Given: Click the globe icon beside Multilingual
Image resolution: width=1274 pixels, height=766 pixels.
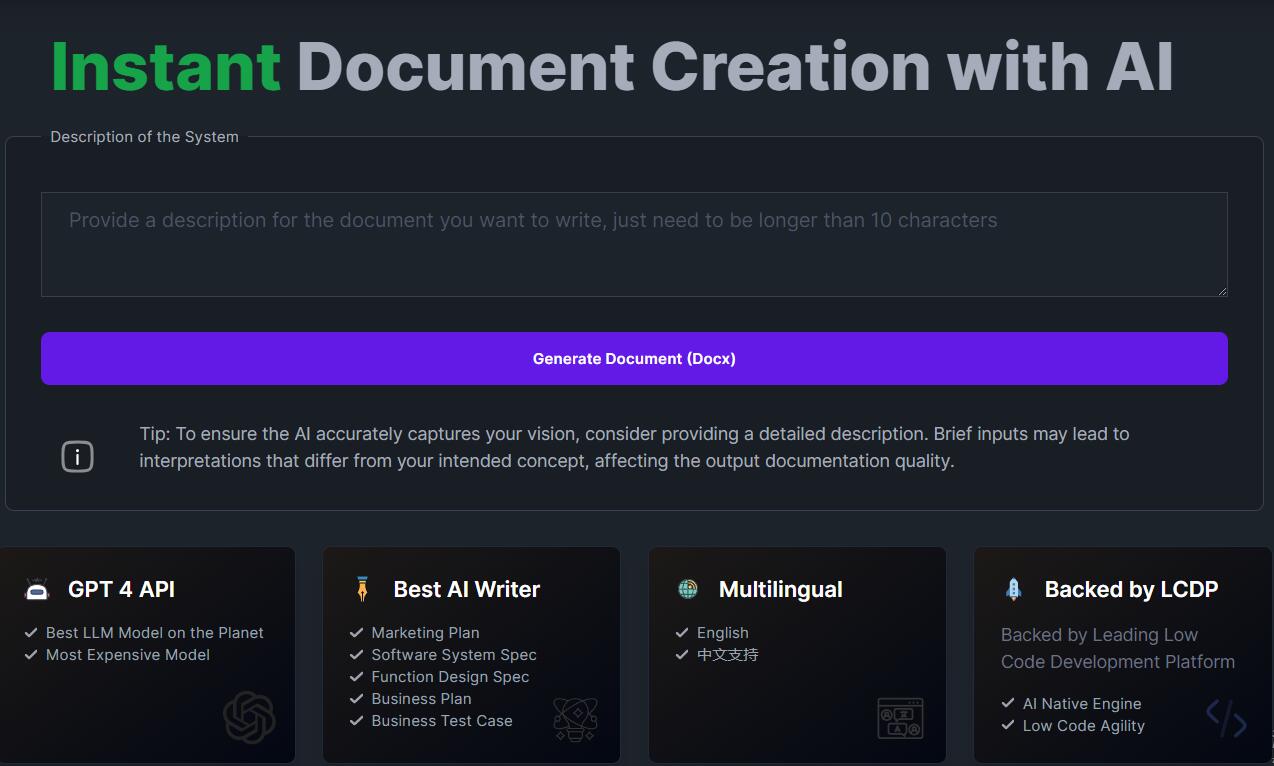Looking at the screenshot, I should (688, 590).
